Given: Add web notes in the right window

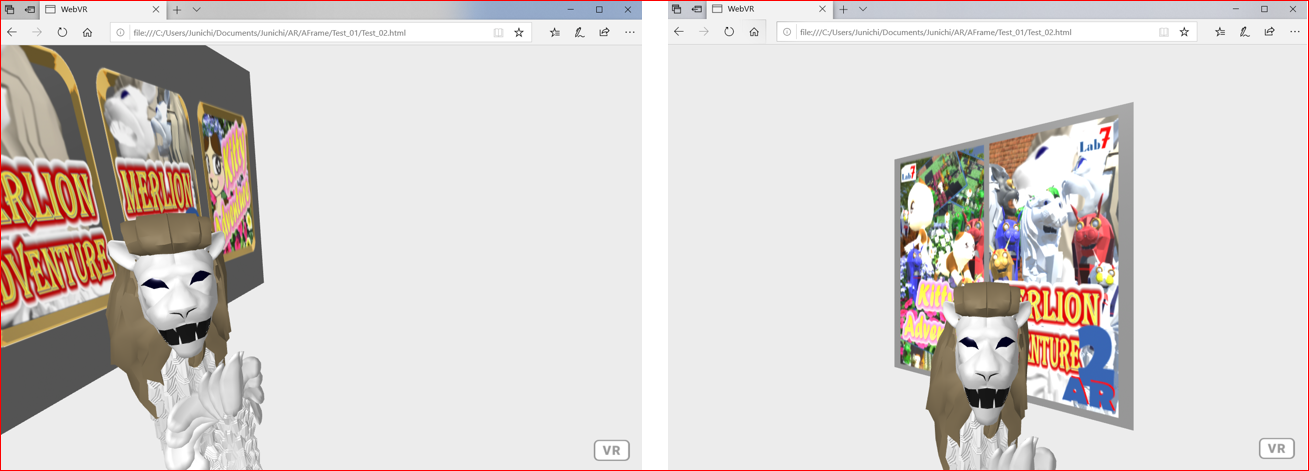Looking at the screenshot, I should tap(1245, 32).
